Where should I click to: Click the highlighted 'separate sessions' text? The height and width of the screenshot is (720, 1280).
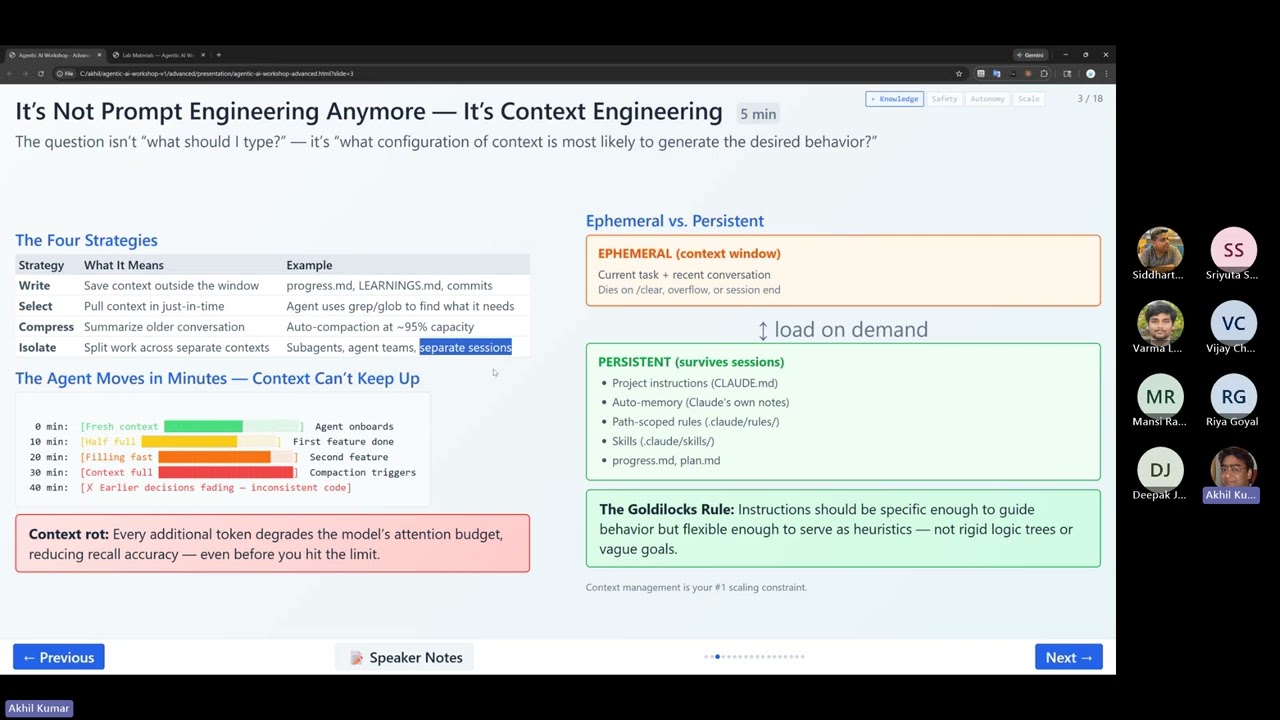point(465,347)
